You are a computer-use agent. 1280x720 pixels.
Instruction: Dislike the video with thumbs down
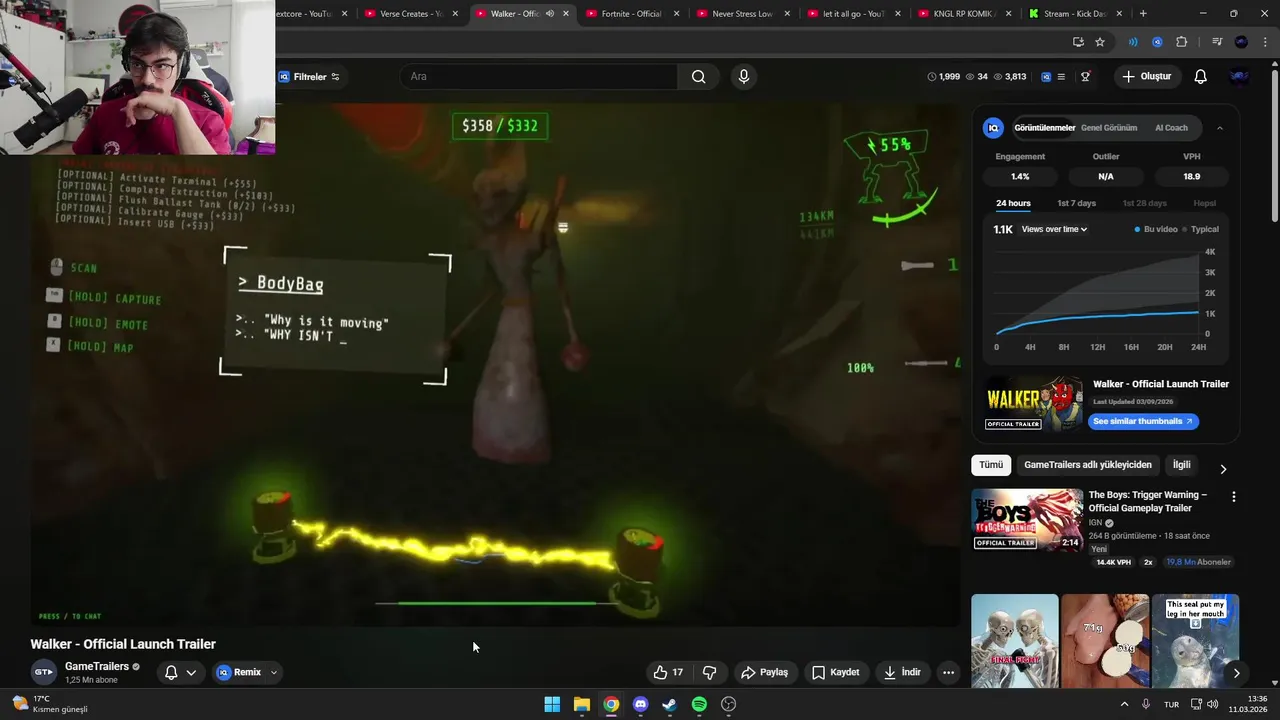709,672
